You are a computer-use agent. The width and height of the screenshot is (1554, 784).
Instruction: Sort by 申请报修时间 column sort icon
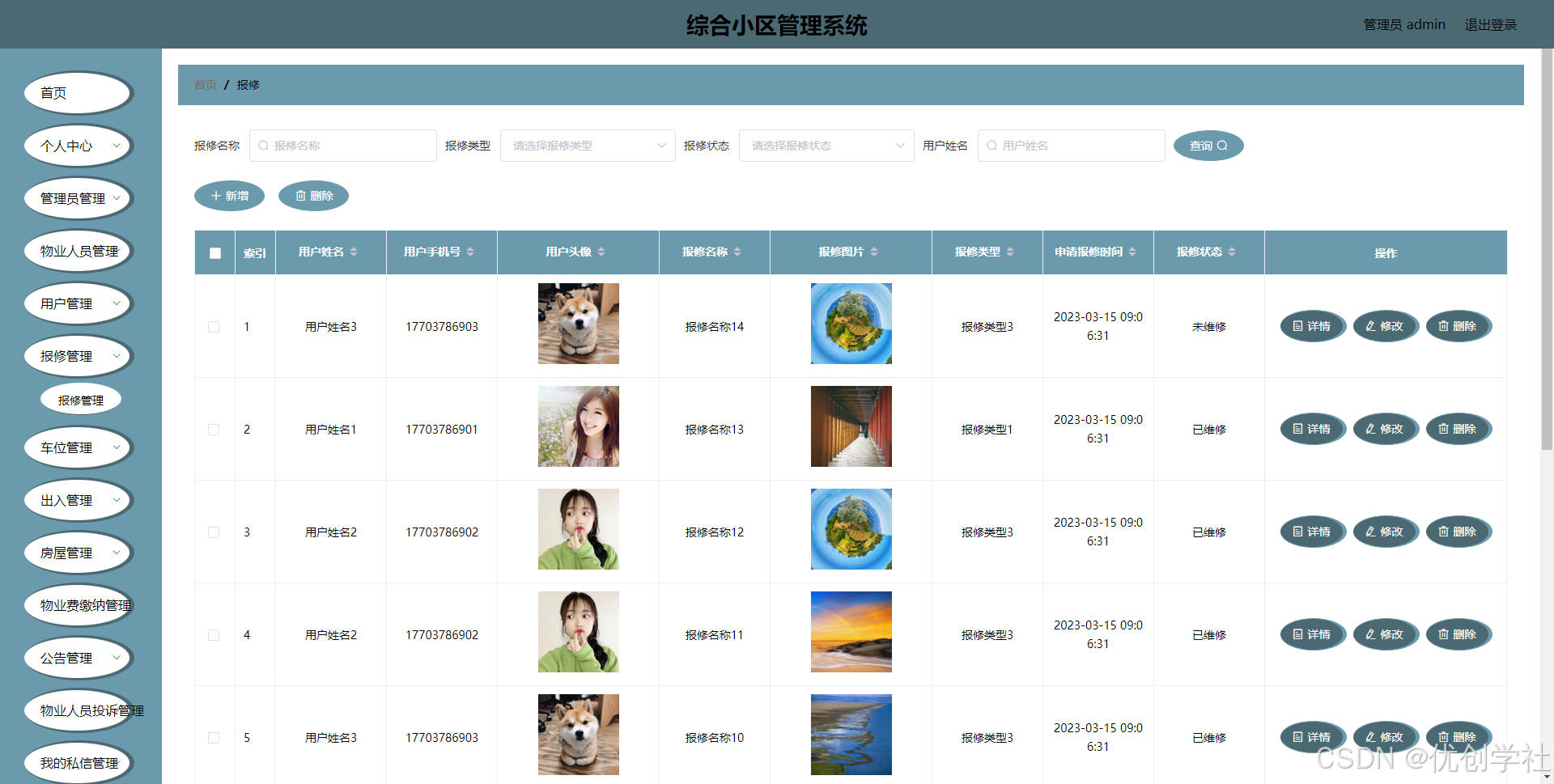click(1132, 252)
